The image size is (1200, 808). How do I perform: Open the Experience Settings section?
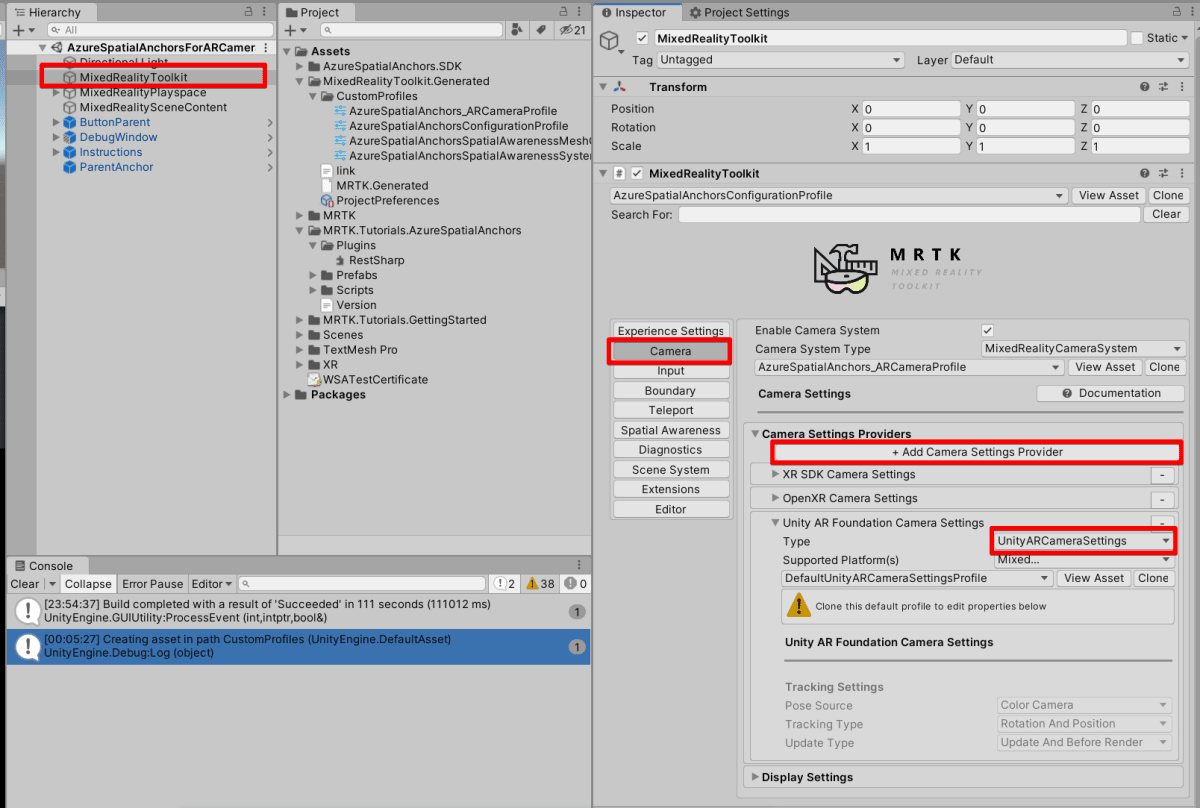click(x=670, y=331)
